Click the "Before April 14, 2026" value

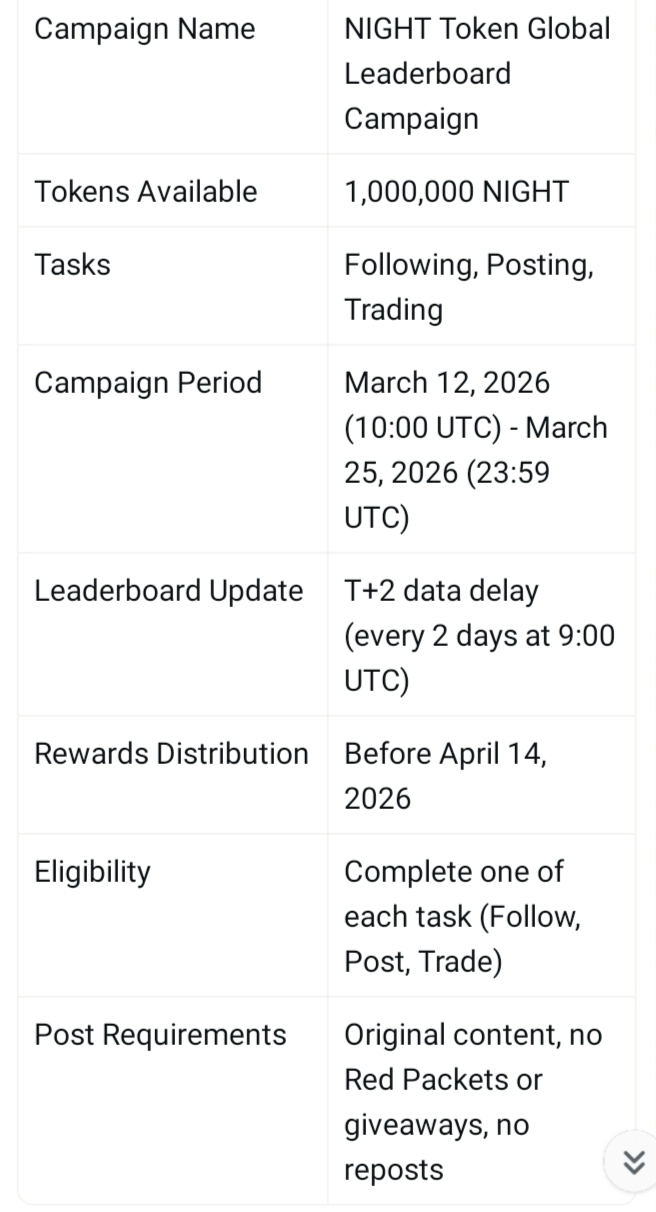point(445,776)
